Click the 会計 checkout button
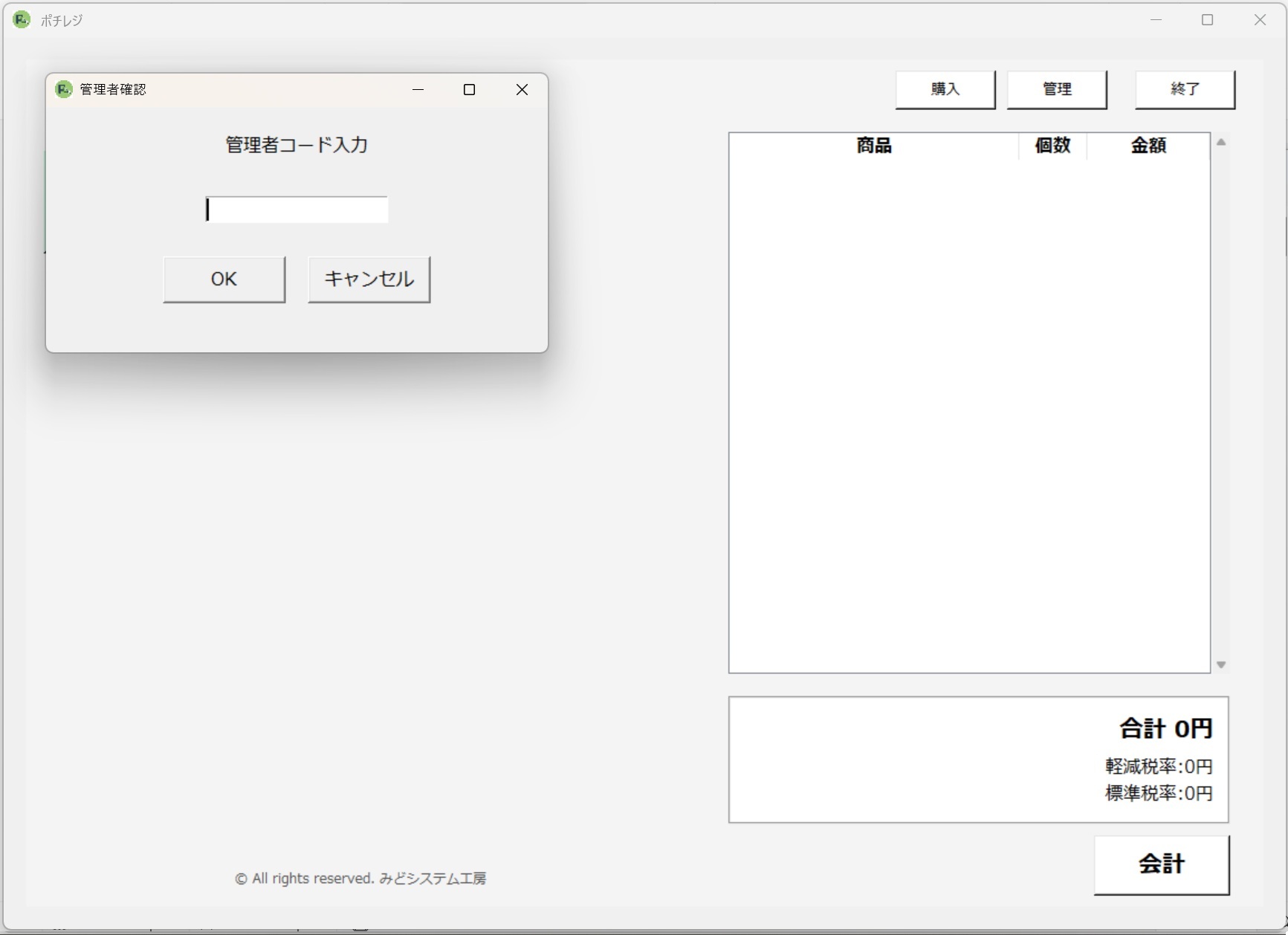Image resolution: width=1288 pixels, height=935 pixels. pos(1162,864)
